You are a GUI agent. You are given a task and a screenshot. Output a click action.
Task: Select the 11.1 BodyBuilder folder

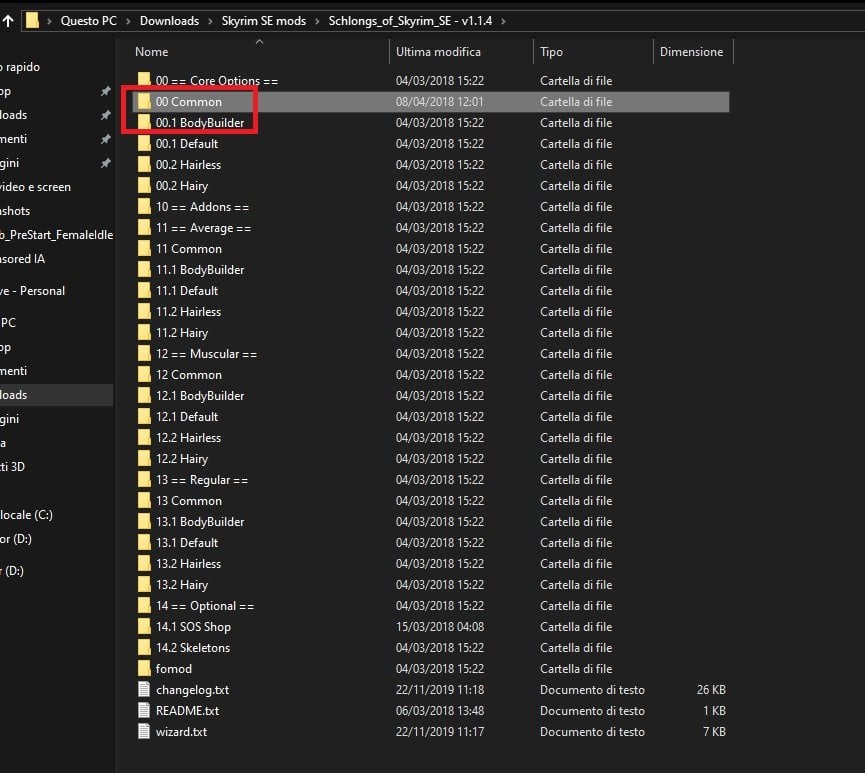(200, 269)
